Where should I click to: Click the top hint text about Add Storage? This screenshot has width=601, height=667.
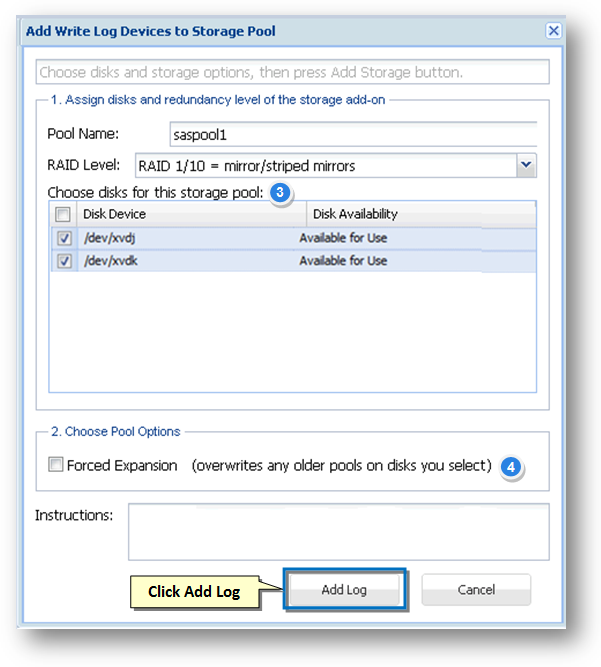(250, 73)
